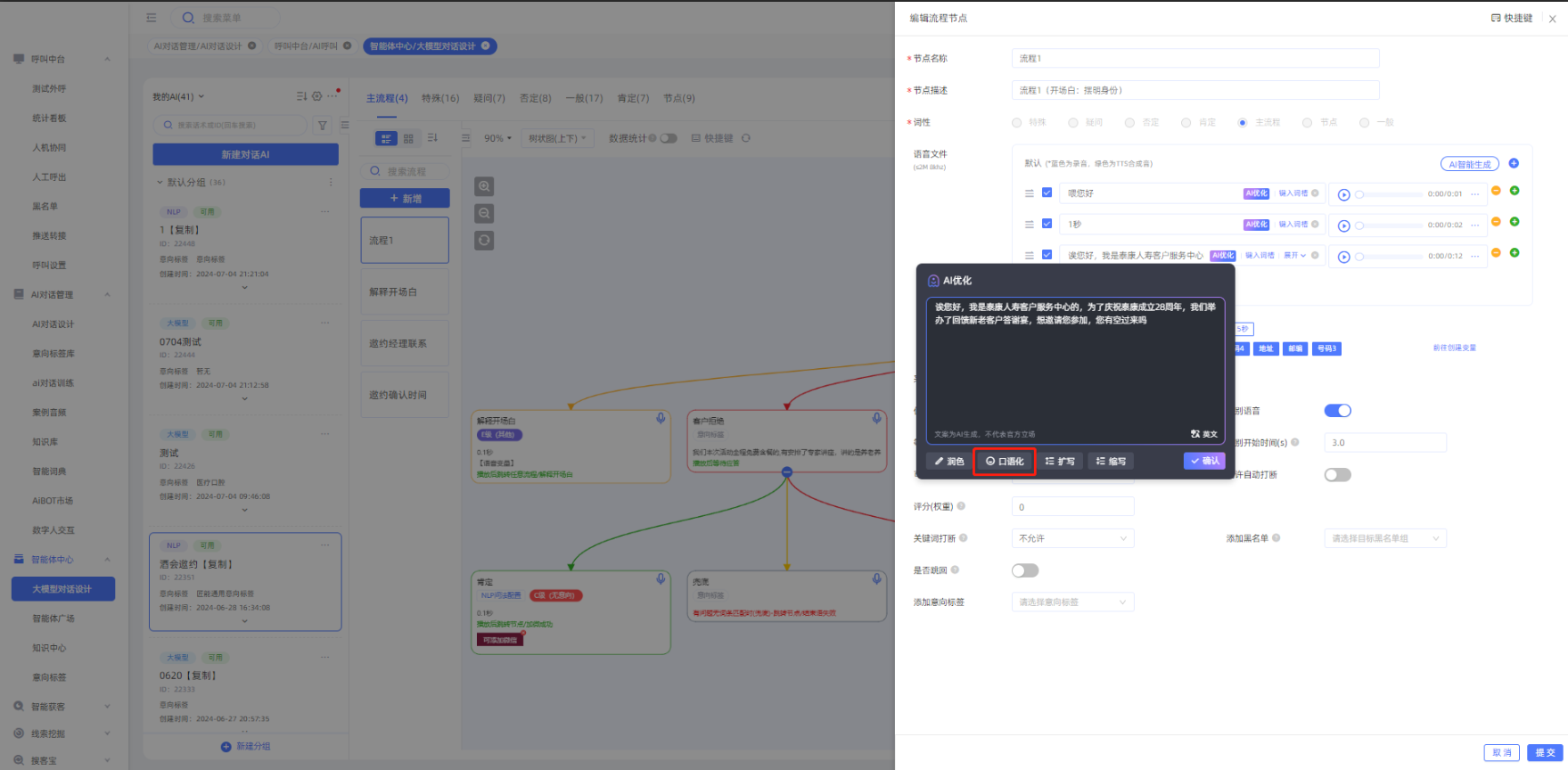Click the green add icon on the "诶您好" row
The width and height of the screenshot is (1568, 770).
[x=1515, y=253]
